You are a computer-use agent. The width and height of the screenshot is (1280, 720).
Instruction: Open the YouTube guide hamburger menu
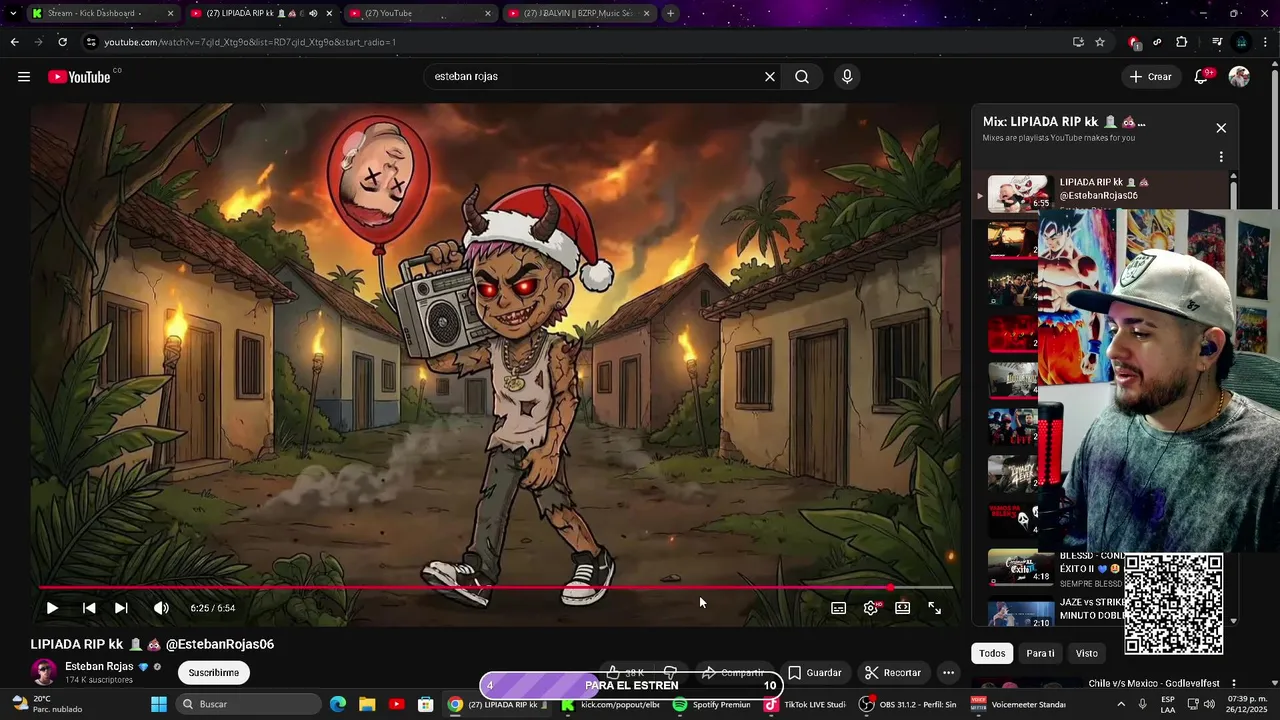tap(24, 77)
